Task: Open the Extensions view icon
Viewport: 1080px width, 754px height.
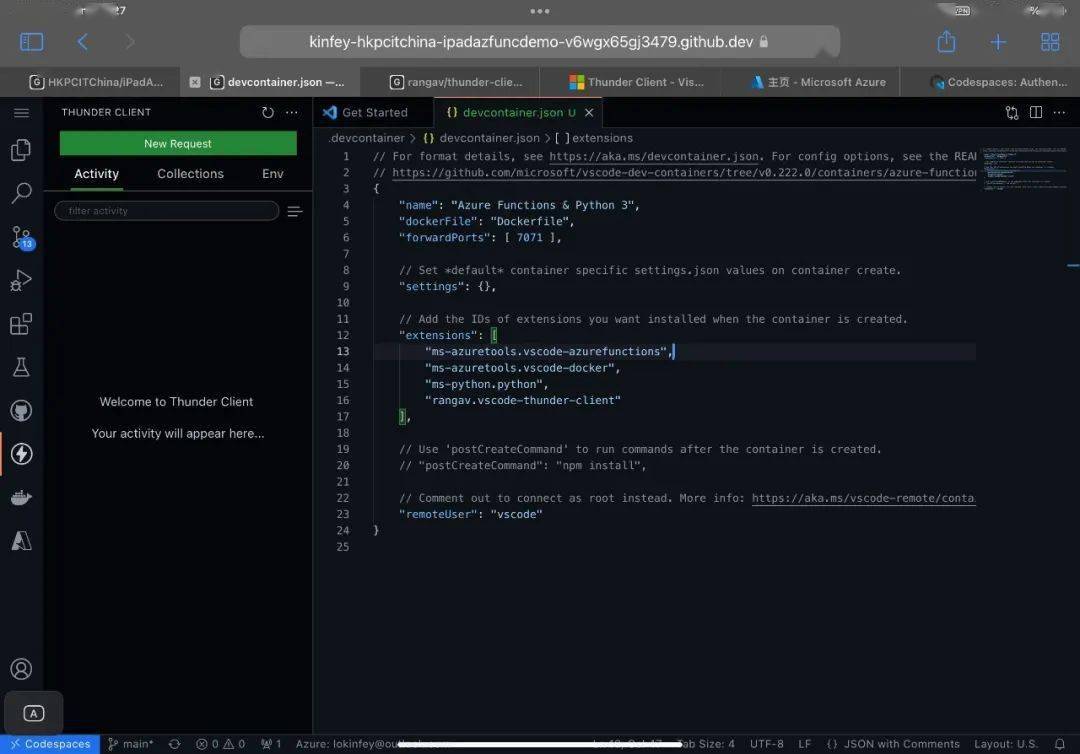Action: tap(22, 323)
